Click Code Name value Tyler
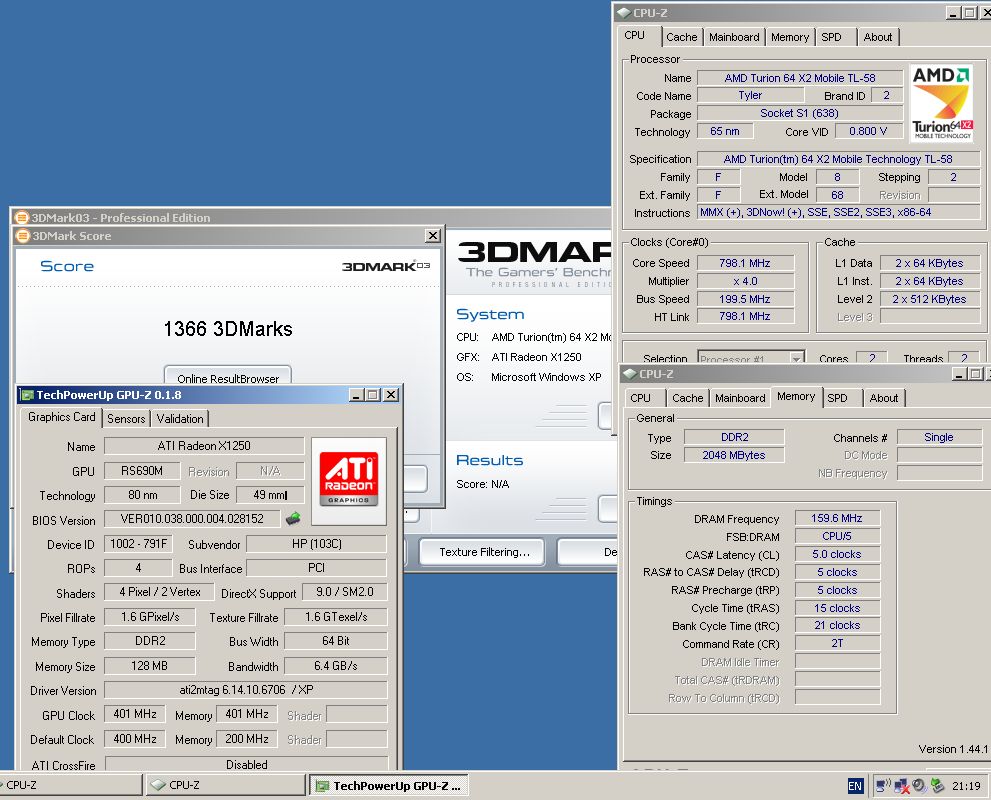The width and height of the screenshot is (991, 800). coord(750,95)
